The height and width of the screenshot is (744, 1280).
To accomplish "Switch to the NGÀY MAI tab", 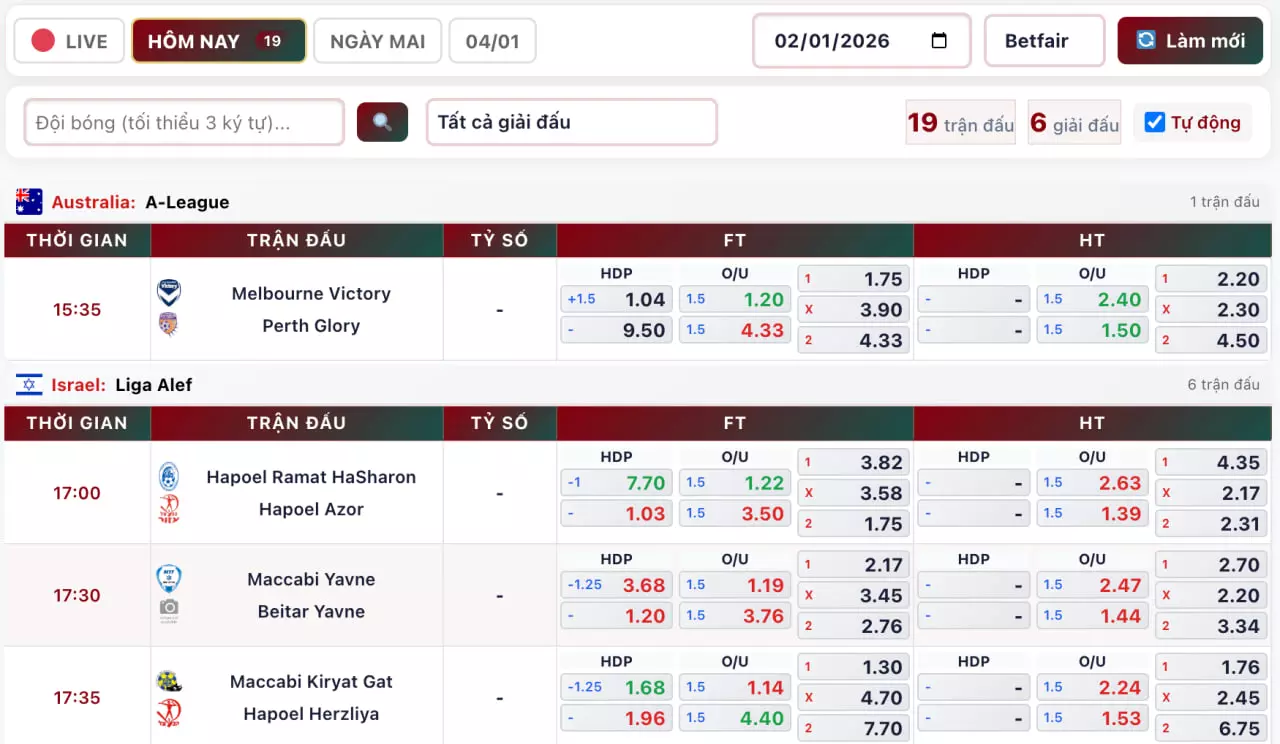I will point(377,41).
